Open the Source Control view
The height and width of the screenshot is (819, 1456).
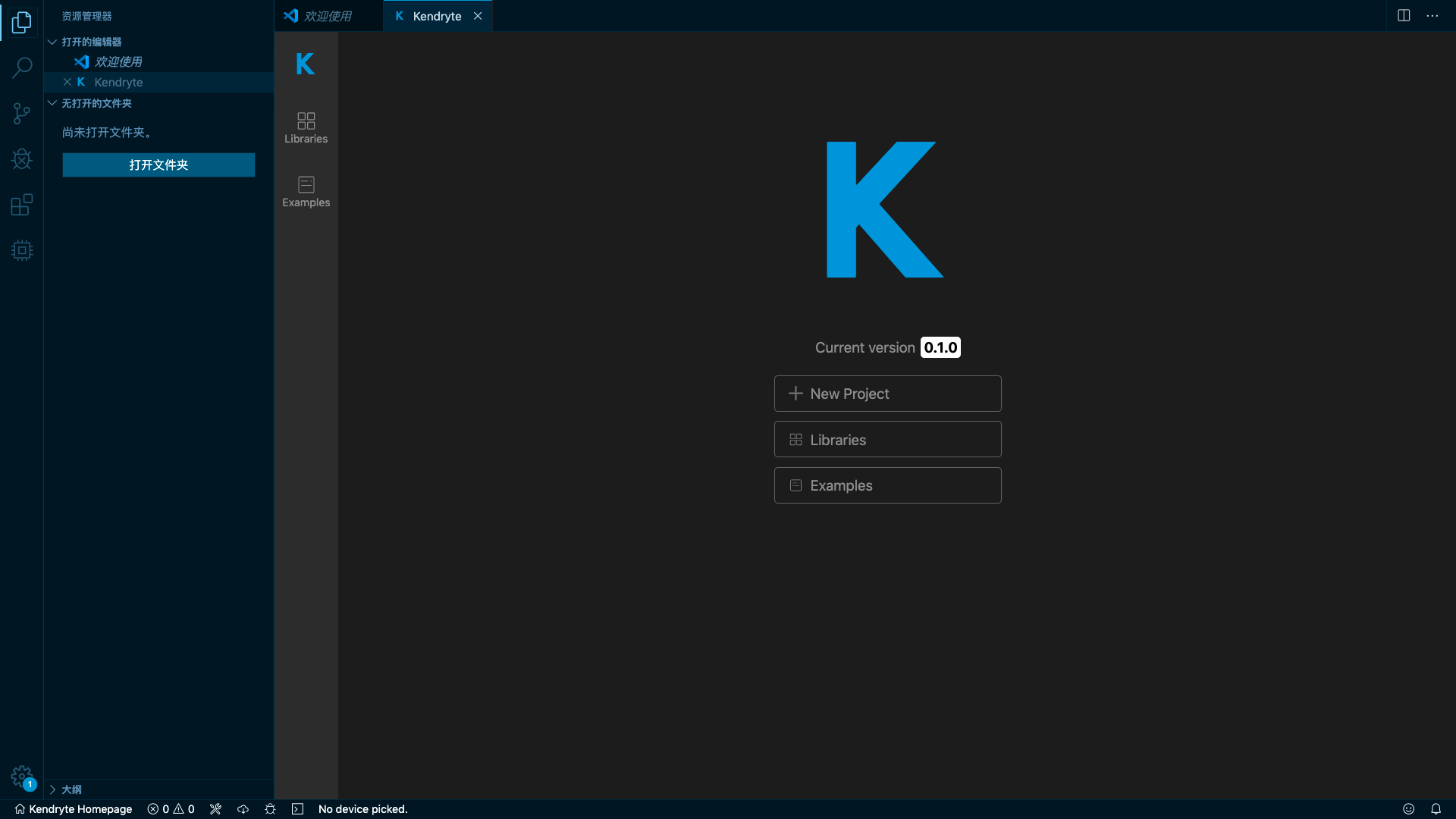click(x=22, y=114)
